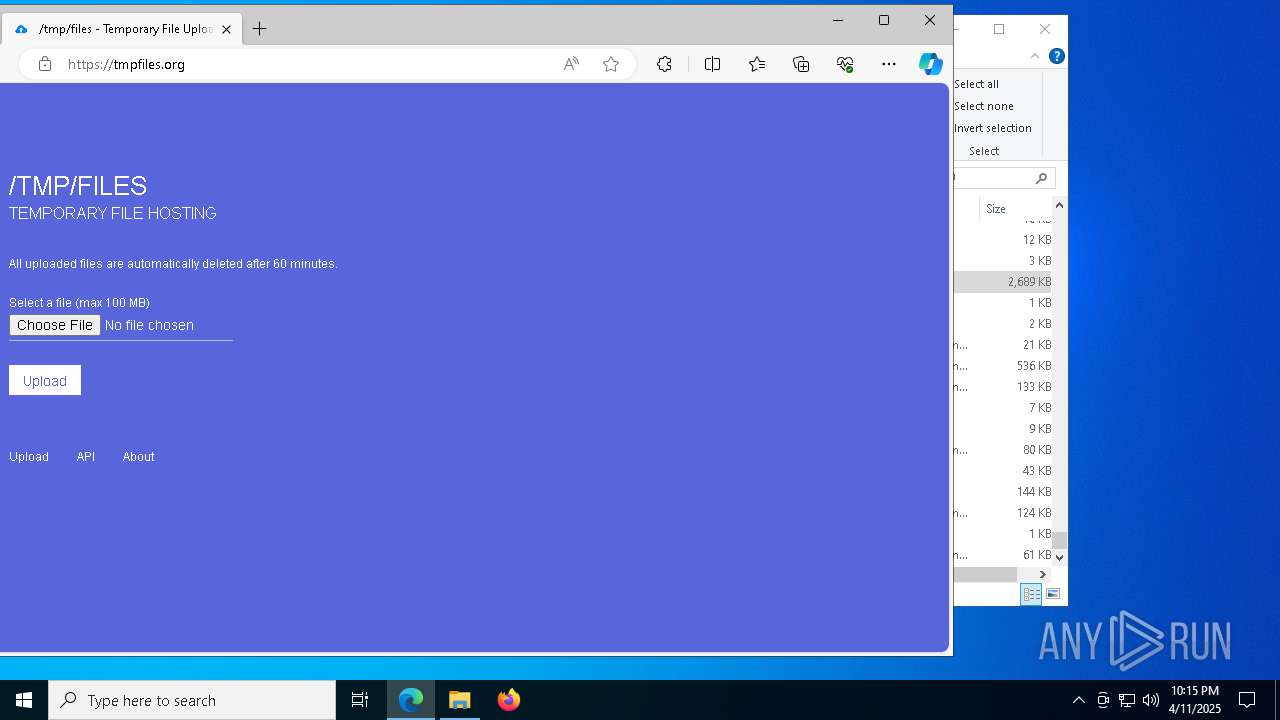This screenshot has height=720, width=1280.
Task: Close the /tmp/files tab
Action: pos(227,29)
